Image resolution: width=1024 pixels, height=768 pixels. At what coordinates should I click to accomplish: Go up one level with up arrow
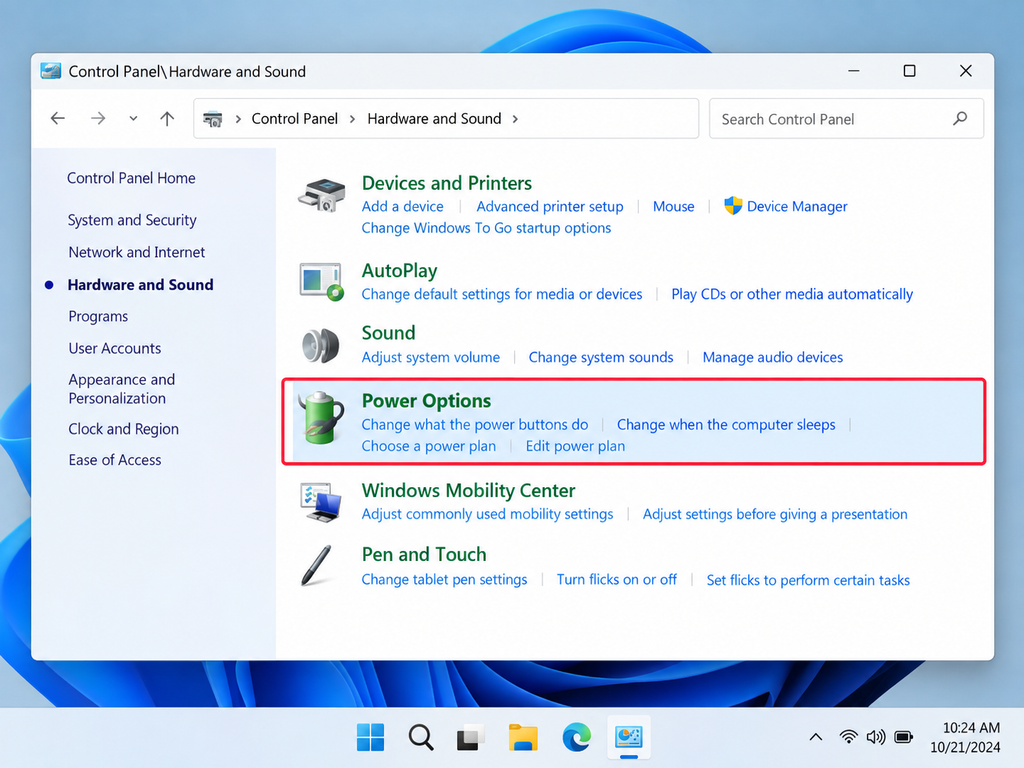pos(167,118)
